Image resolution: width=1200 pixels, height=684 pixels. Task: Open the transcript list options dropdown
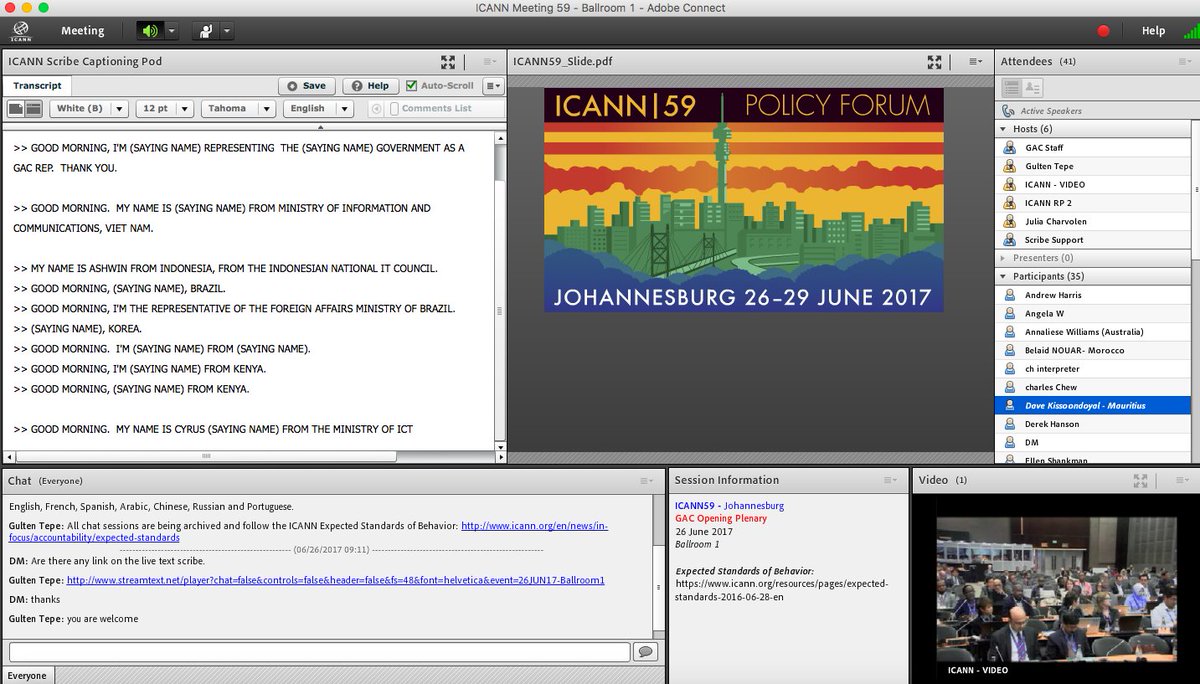click(492, 86)
